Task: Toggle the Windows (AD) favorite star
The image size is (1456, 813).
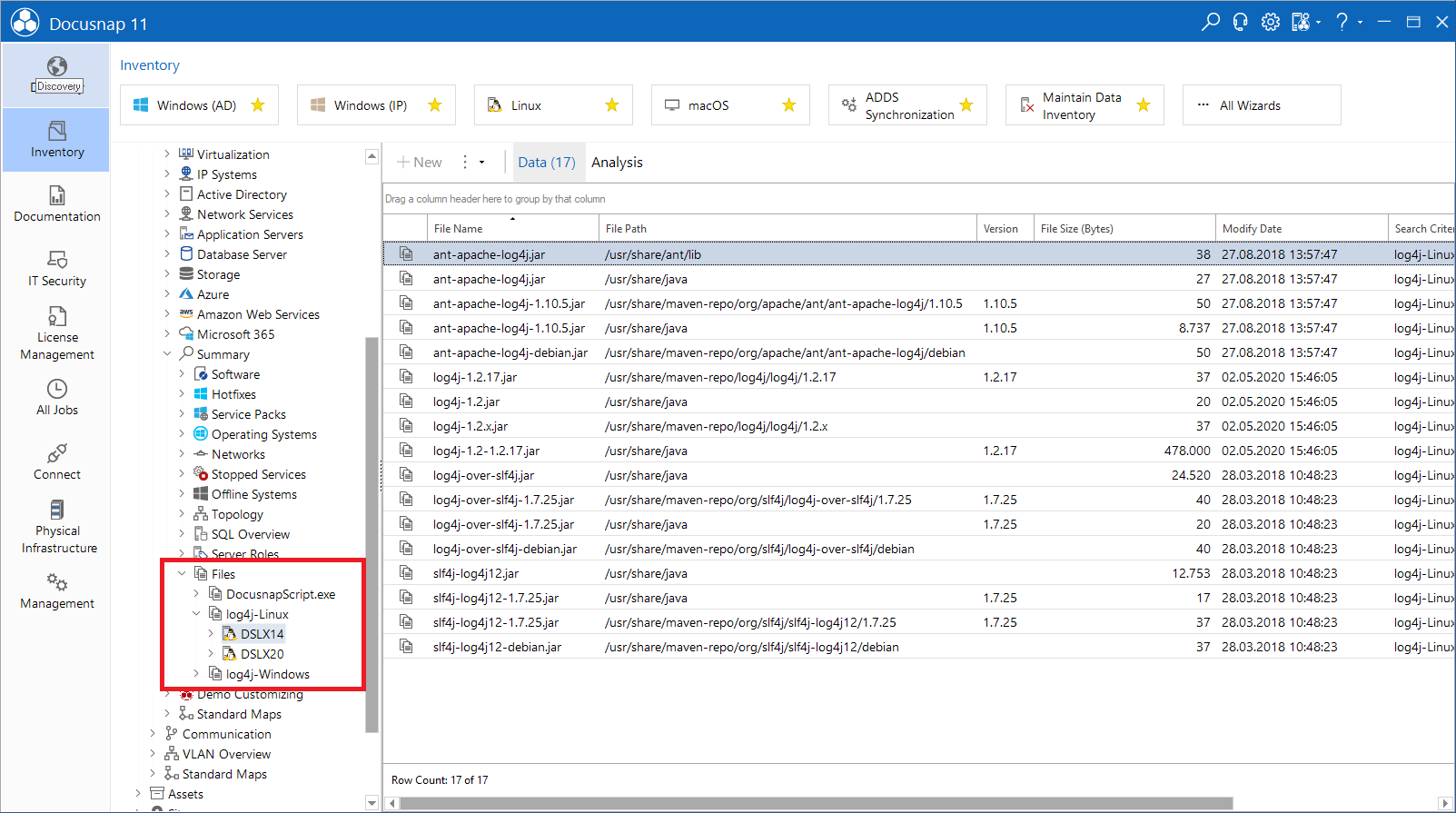Action: [x=258, y=105]
